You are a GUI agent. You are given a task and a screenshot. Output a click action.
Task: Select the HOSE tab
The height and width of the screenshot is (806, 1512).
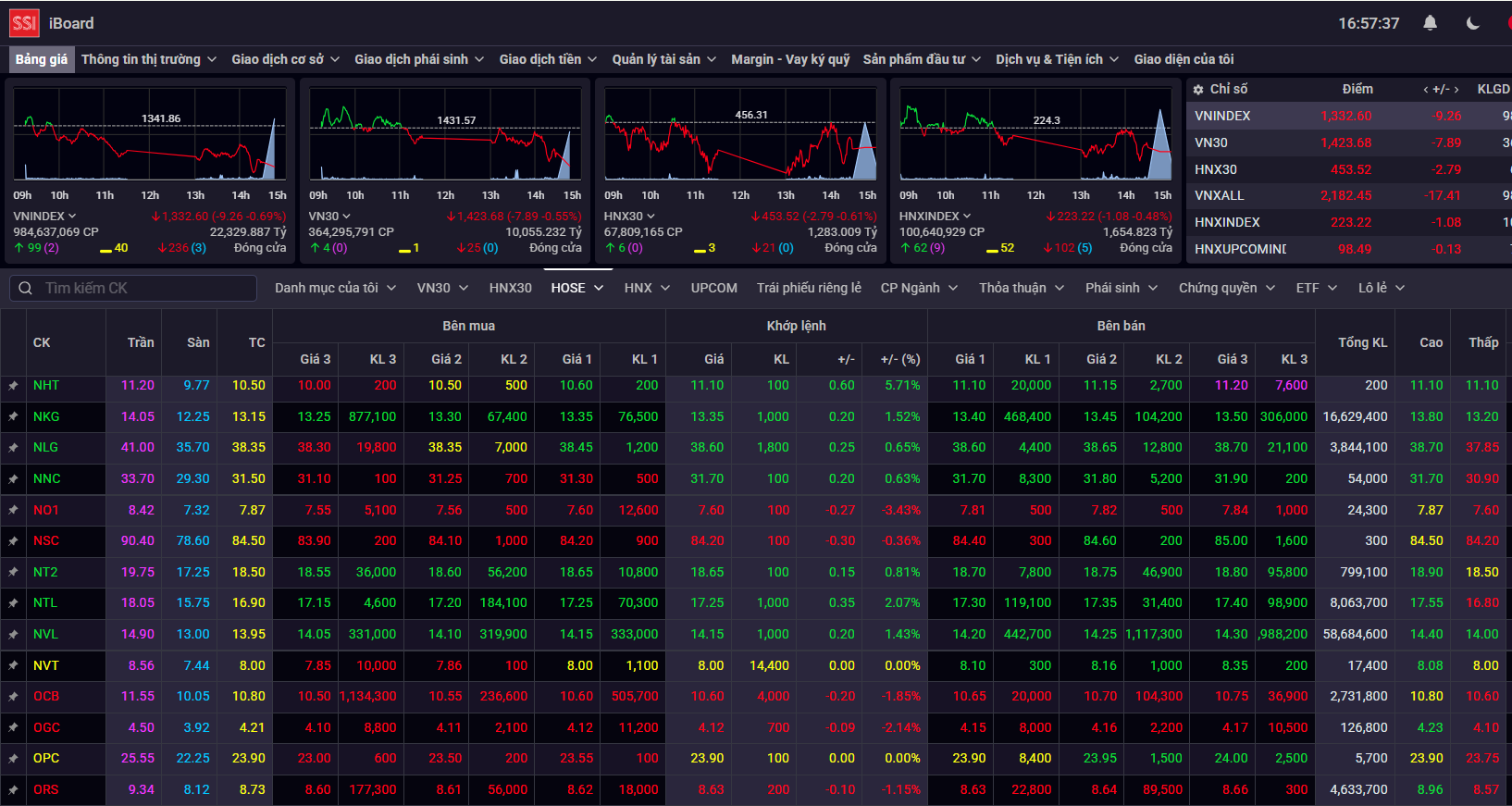click(x=577, y=288)
